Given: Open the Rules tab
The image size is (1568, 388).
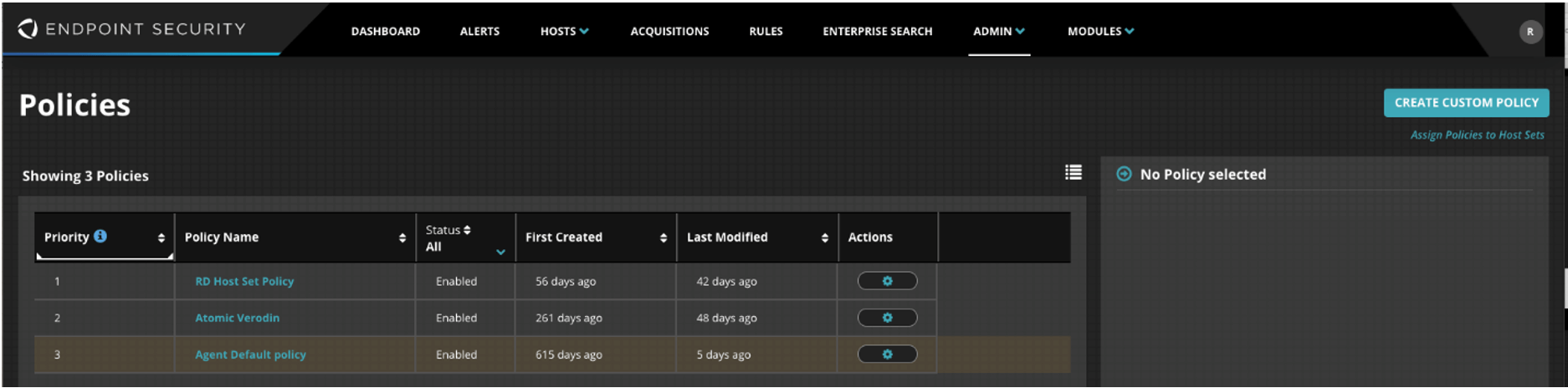Looking at the screenshot, I should [x=766, y=31].
